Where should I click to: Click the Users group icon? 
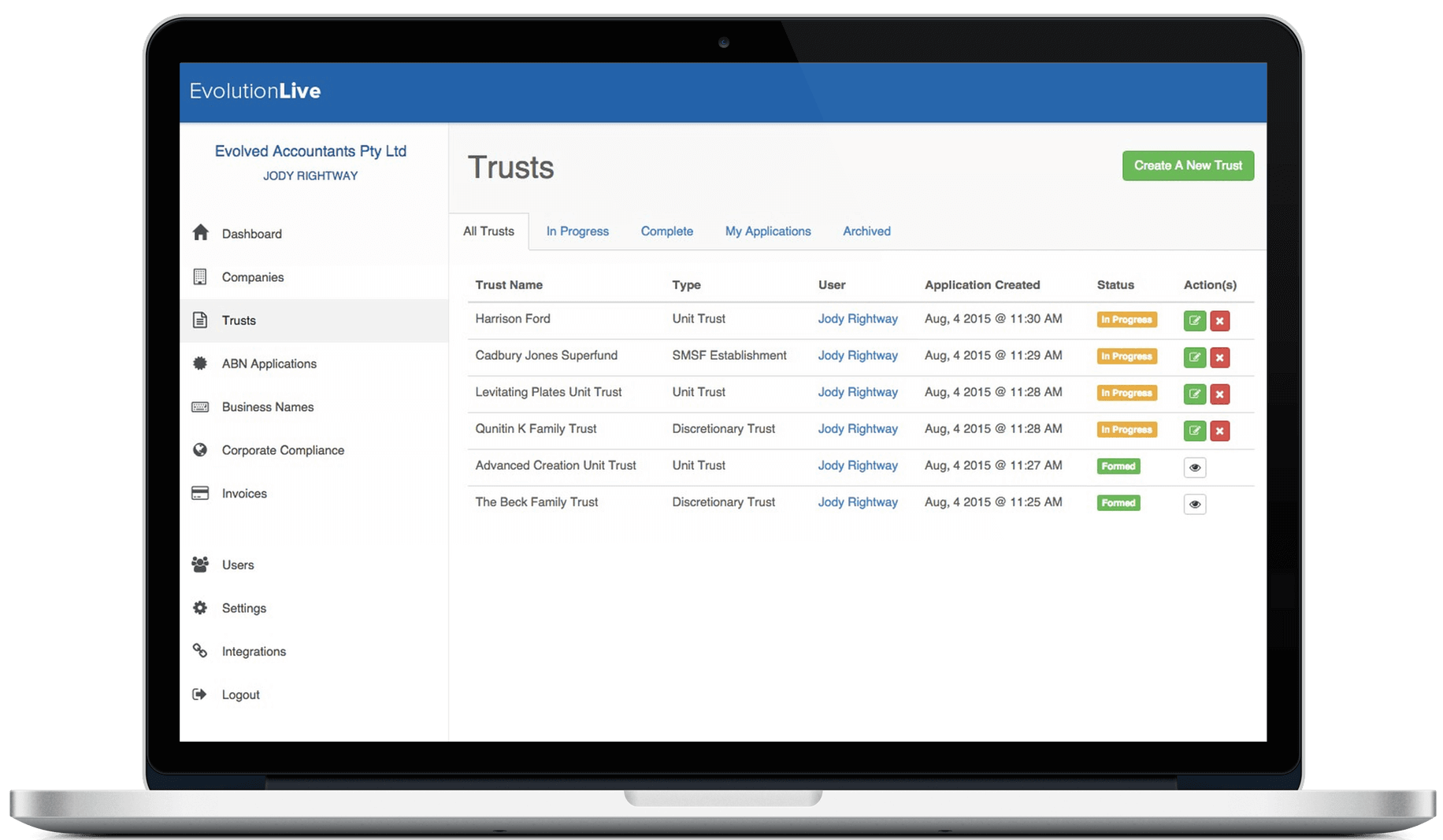200,564
